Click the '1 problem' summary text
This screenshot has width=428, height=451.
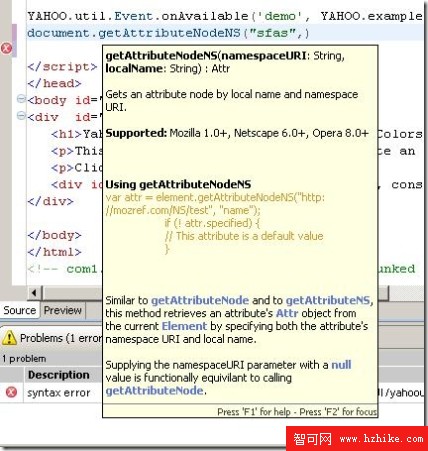point(24,359)
